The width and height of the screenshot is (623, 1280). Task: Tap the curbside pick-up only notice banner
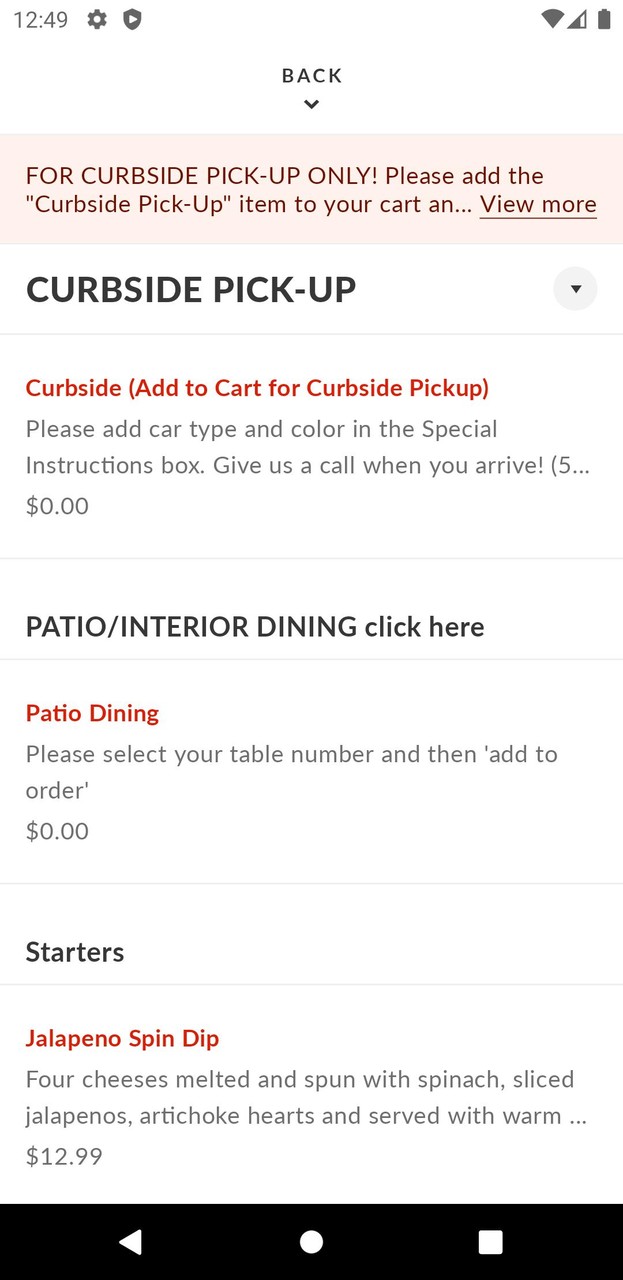coord(250,189)
